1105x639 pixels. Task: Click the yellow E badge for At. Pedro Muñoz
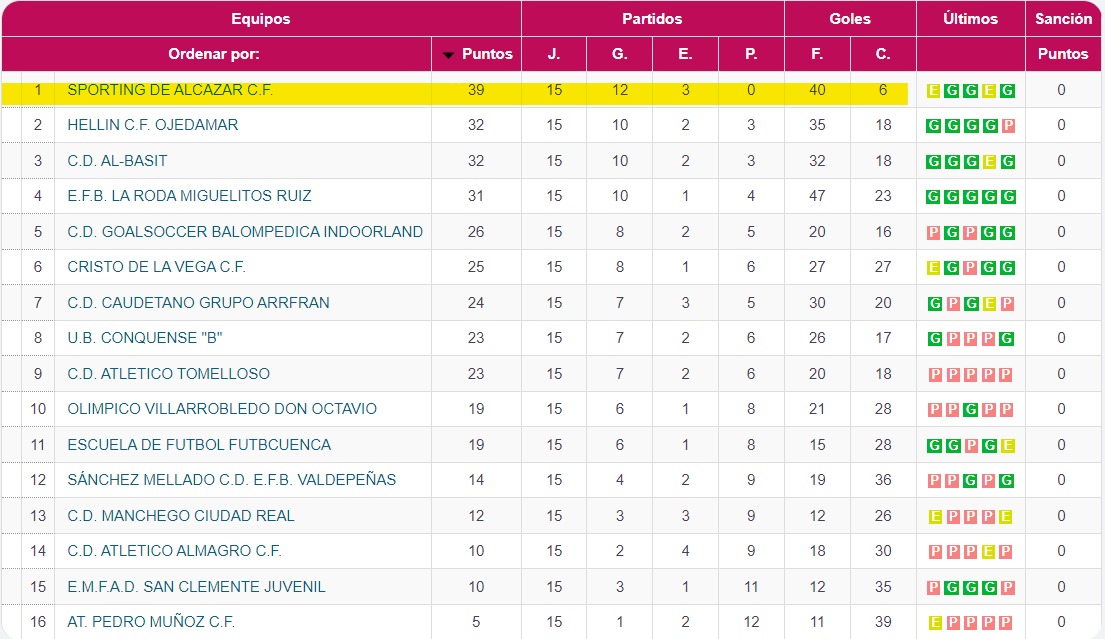pos(934,622)
